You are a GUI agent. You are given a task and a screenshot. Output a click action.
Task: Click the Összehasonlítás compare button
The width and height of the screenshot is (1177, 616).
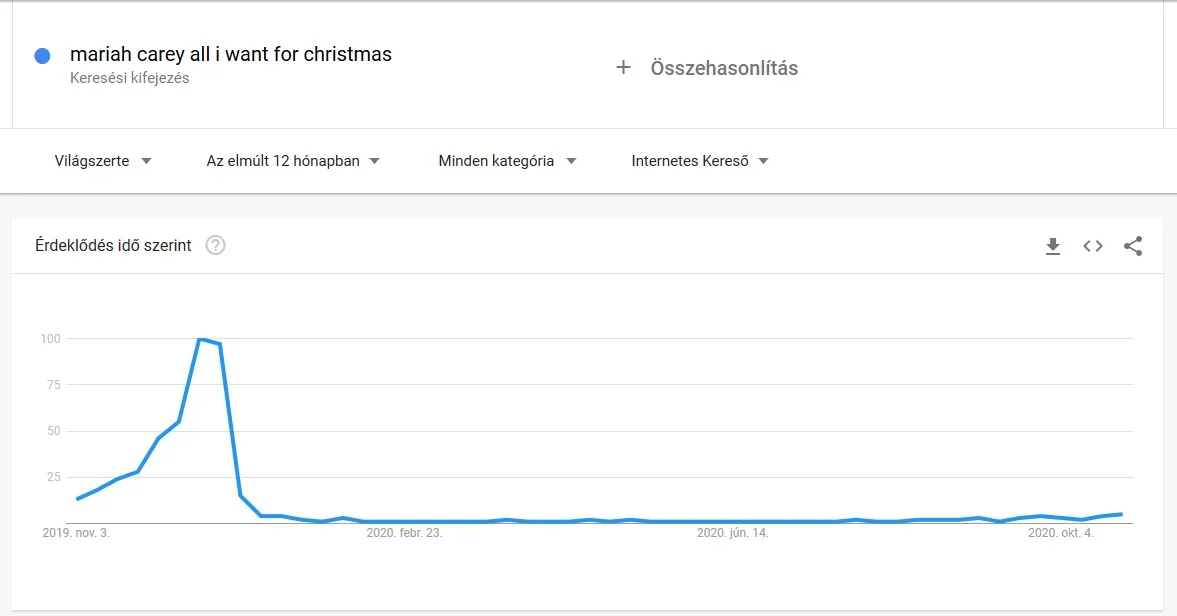pos(724,68)
